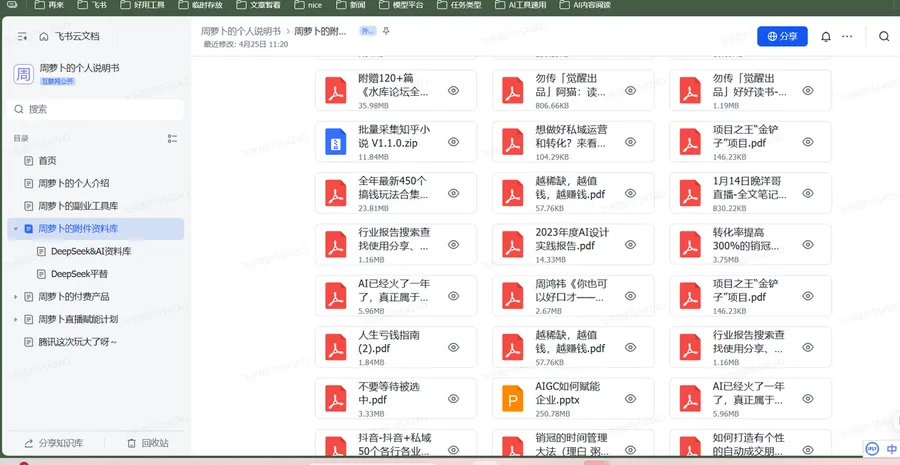Open the 不要等待被选中.pdf file icon
The image size is (900, 465).
tap(336, 398)
